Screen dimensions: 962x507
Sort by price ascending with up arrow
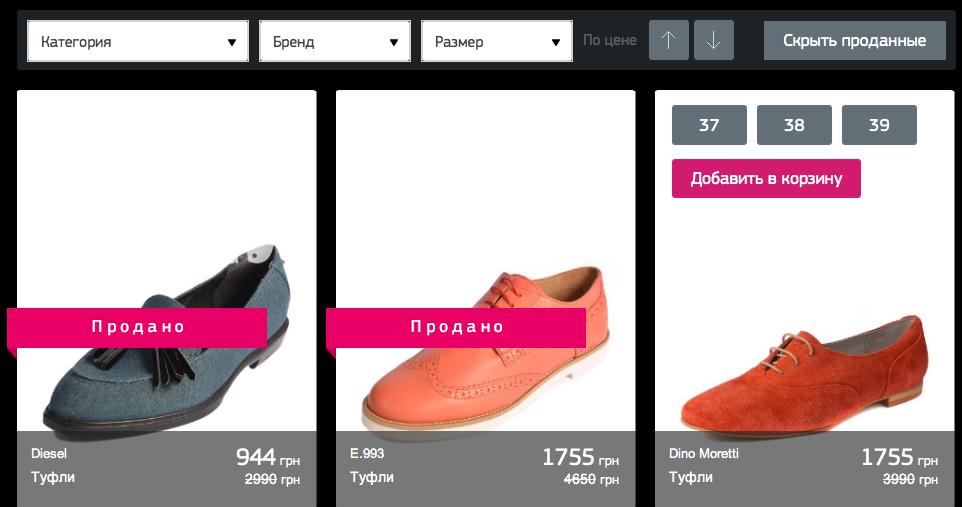tap(669, 41)
